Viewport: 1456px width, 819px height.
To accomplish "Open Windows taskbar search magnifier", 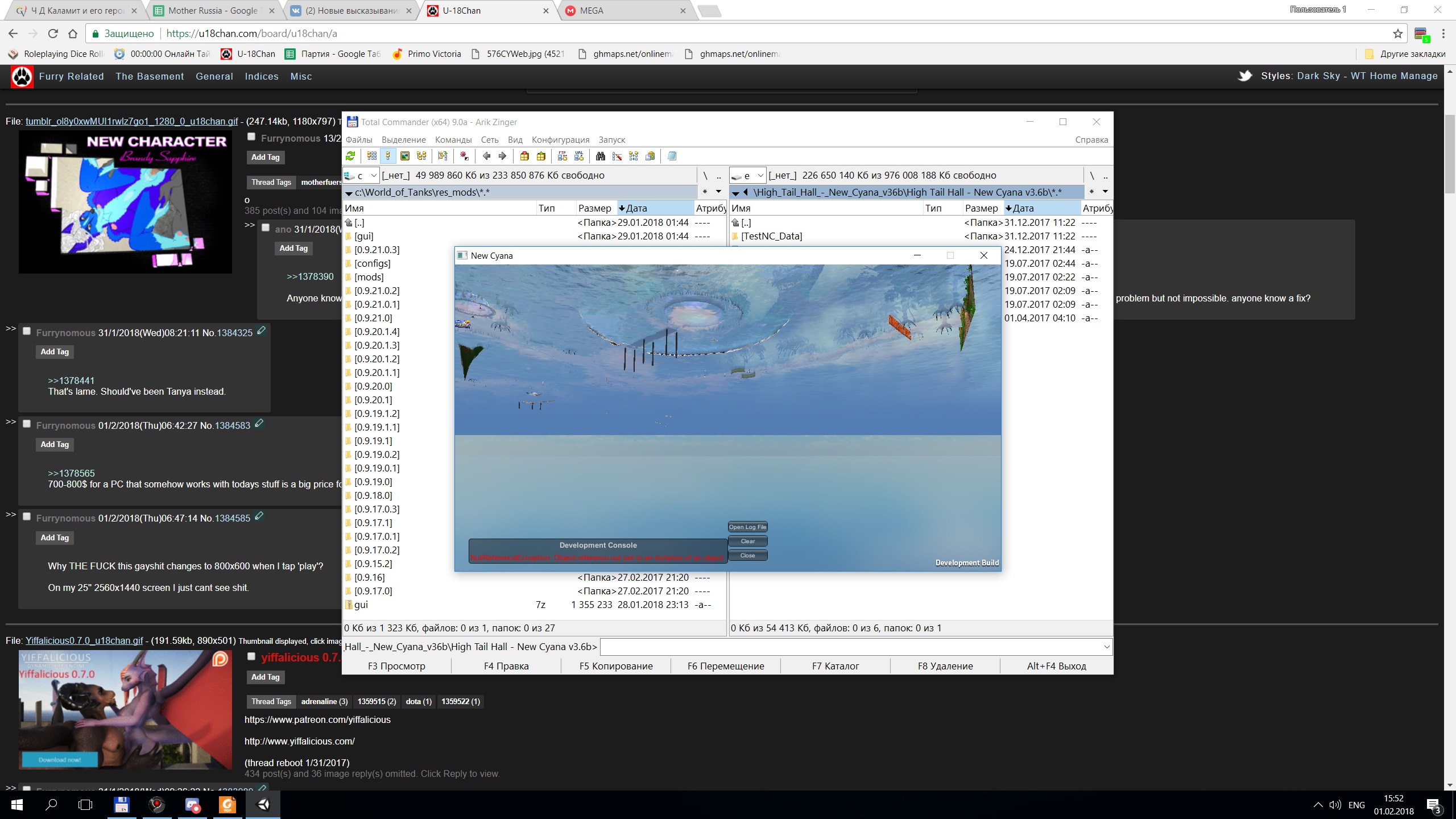I will click(51, 804).
